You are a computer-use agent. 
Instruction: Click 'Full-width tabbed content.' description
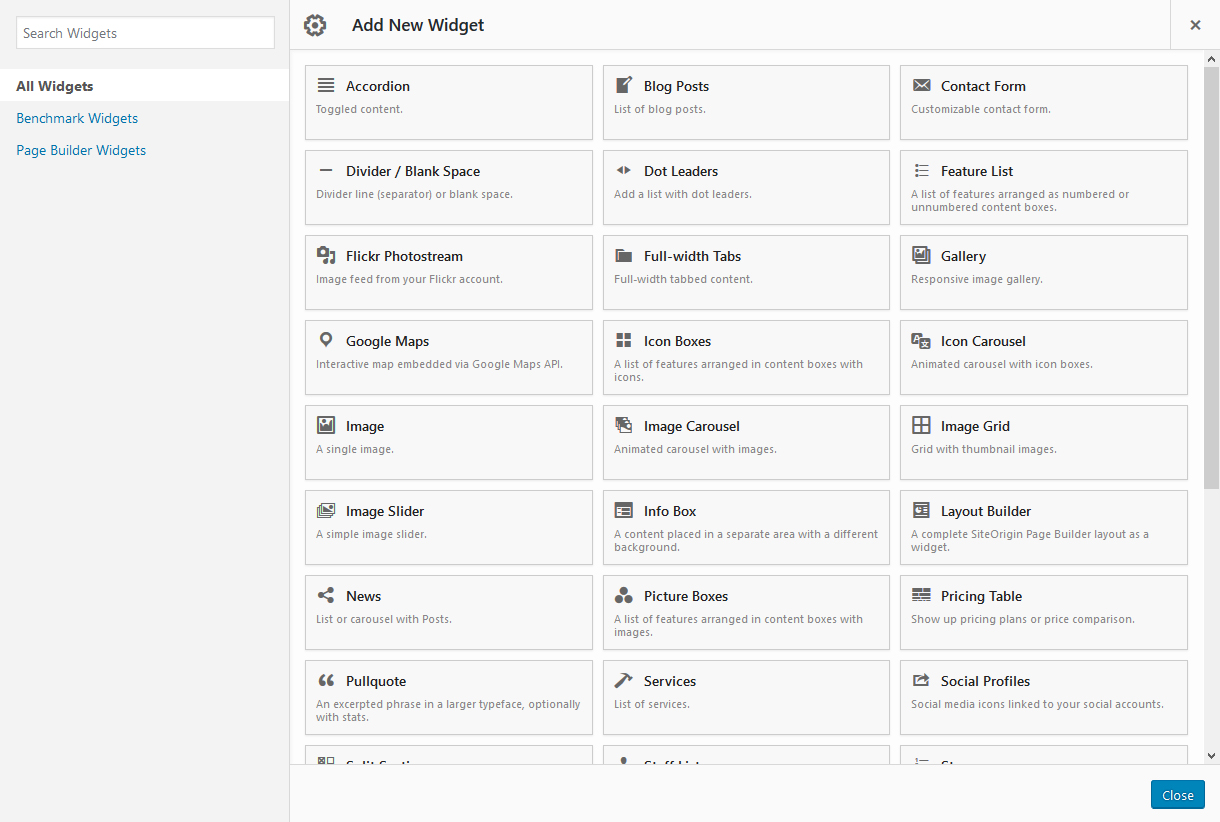click(683, 279)
